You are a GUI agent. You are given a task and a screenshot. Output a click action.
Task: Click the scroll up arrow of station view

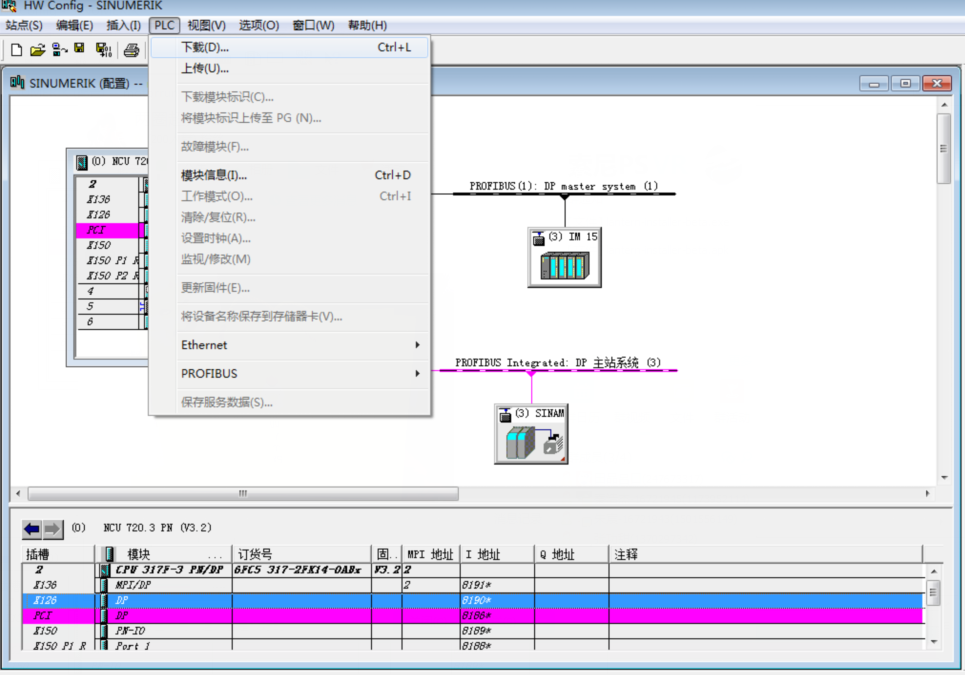click(x=944, y=105)
